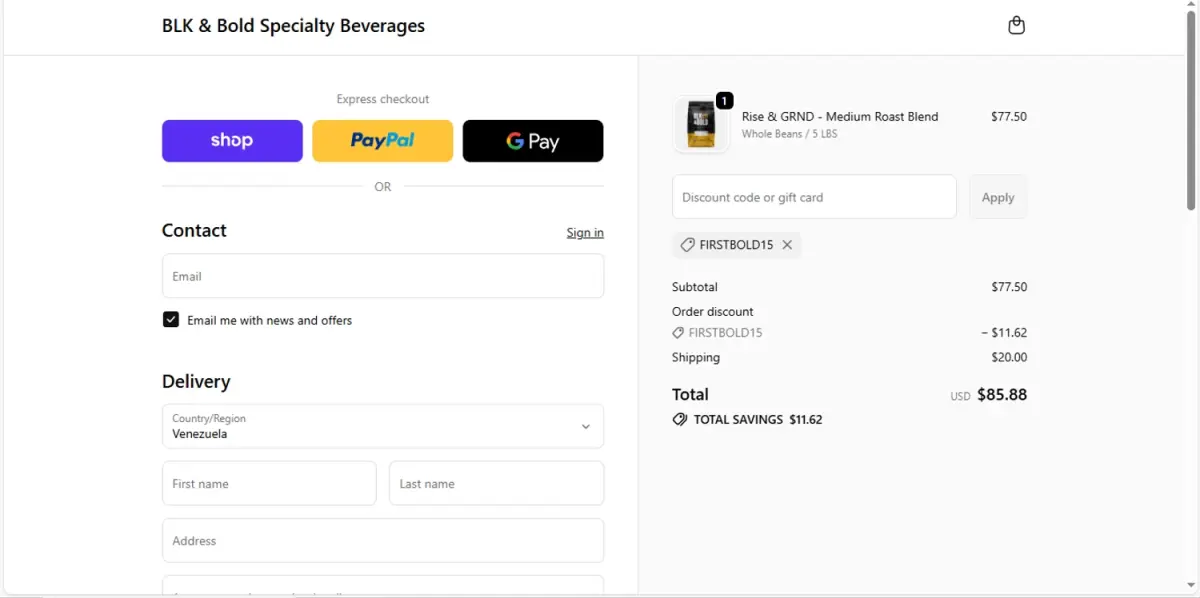The height and width of the screenshot is (598, 1200).
Task: Pay with PayPal express checkout
Action: 382,141
